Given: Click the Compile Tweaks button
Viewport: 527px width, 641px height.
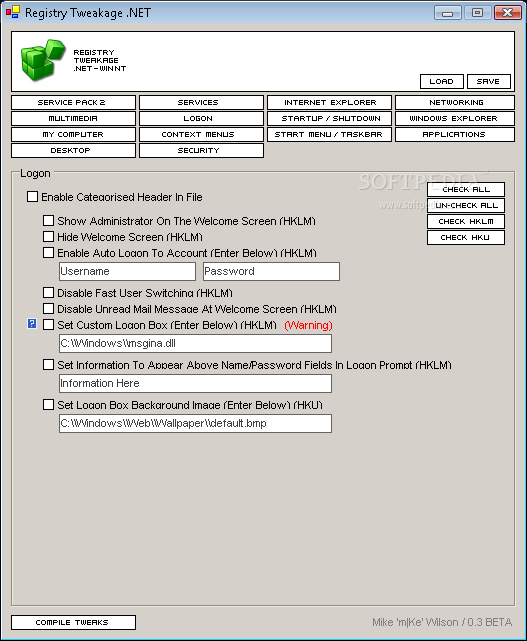Looking at the screenshot, I should coord(73,622).
